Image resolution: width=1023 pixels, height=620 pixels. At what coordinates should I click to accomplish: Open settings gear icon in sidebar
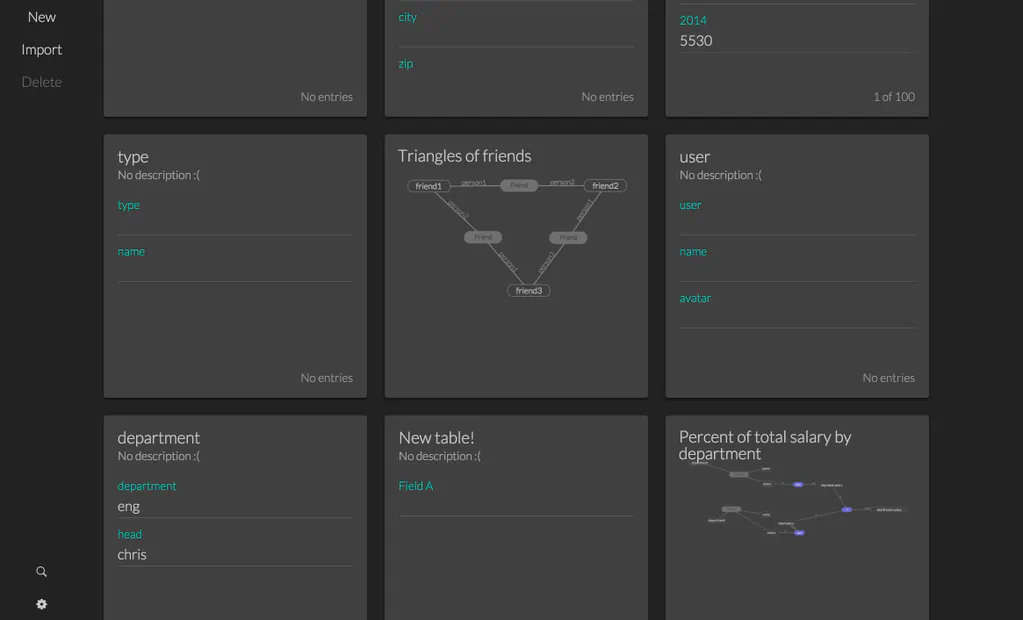tap(41, 604)
